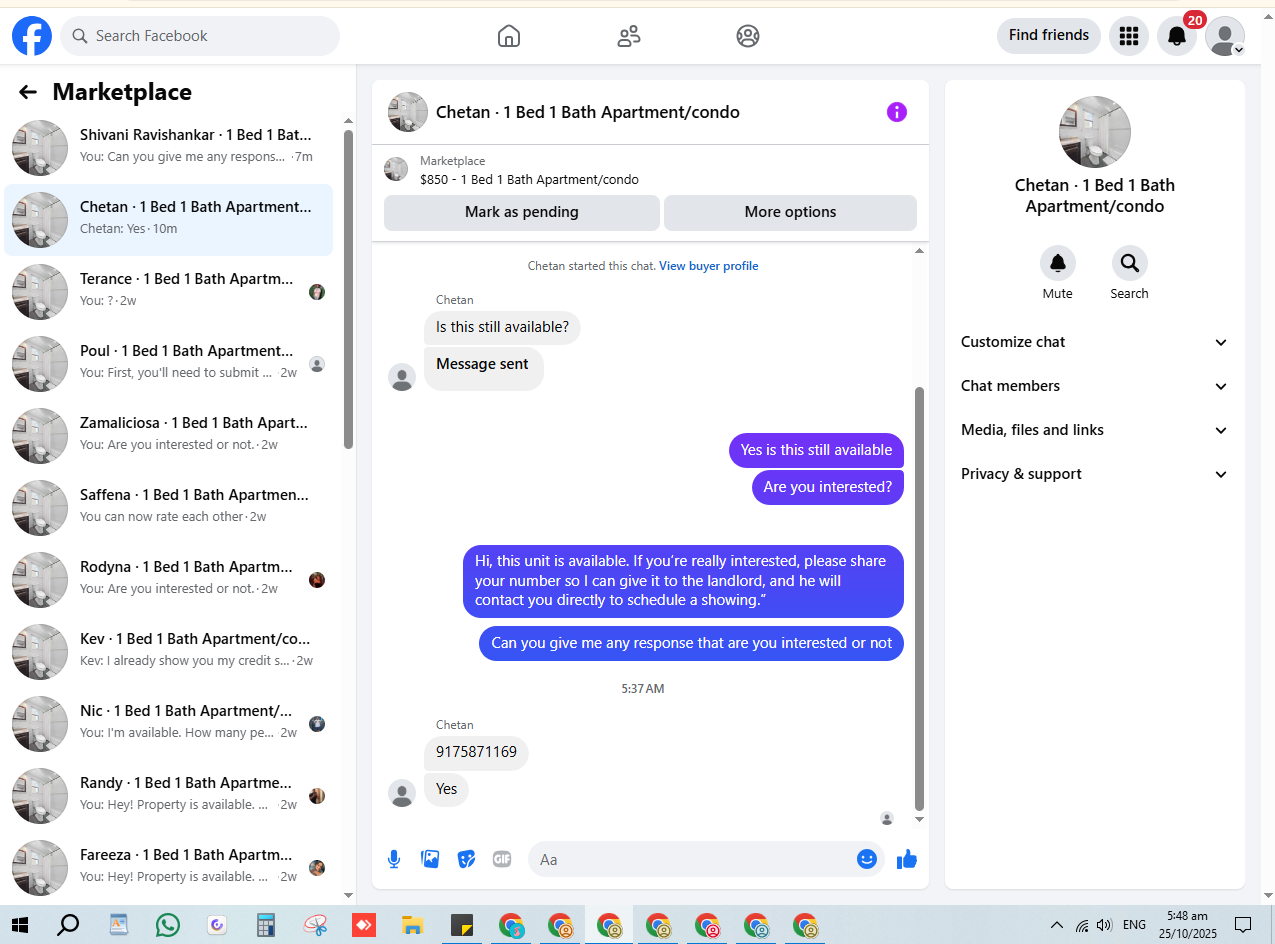Select the Chetan conversation in list

168,220
